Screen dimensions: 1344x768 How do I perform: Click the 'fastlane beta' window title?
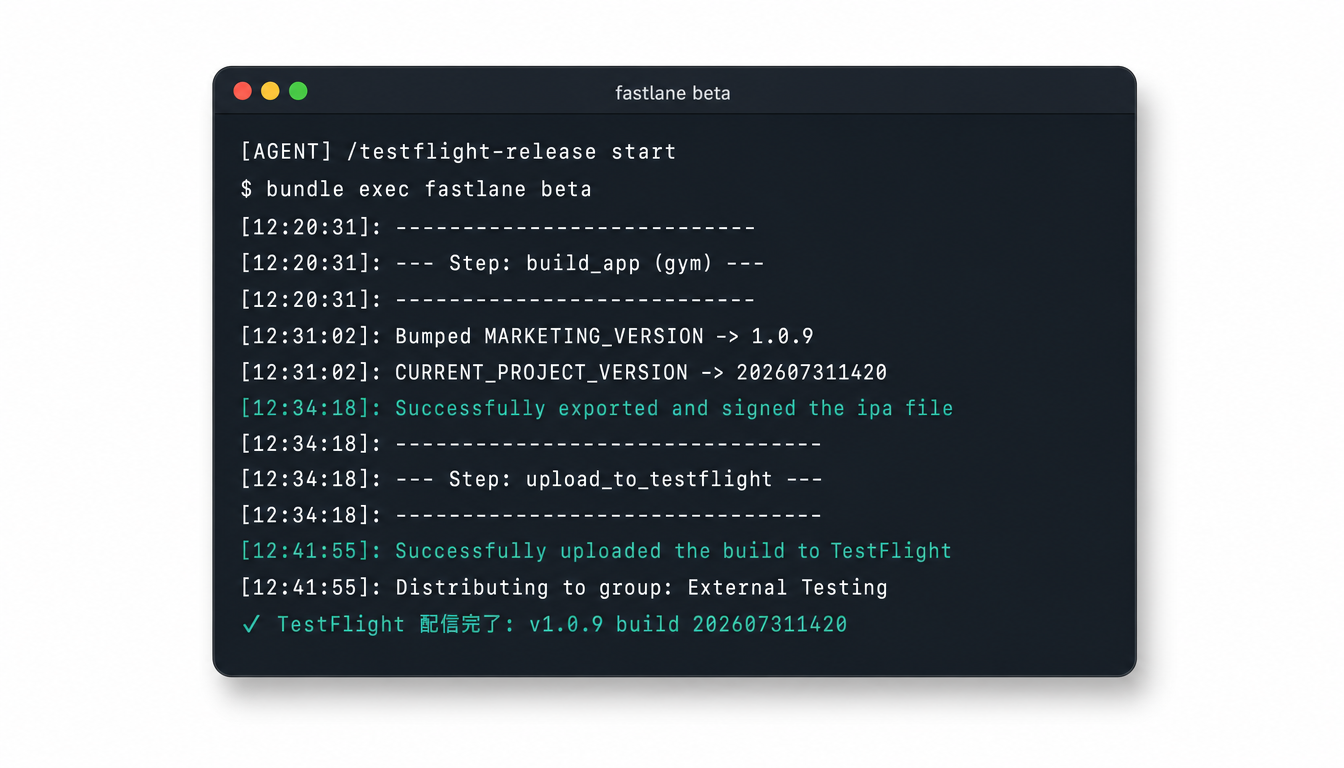click(672, 93)
